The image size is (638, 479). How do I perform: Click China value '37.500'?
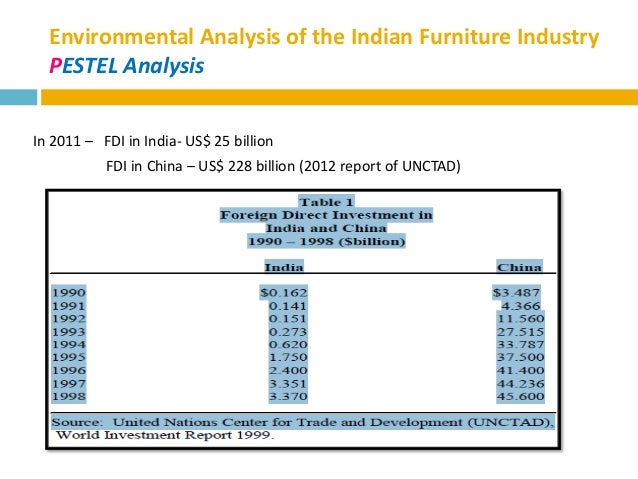[520, 357]
